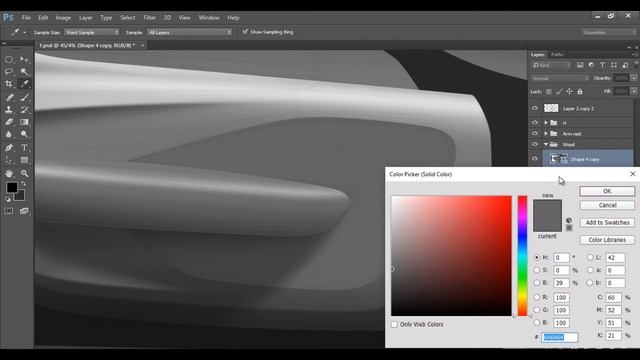Open the Essentials workspace dropdown
Image resolution: width=640 pixels, height=360 pixels.
pyautogui.click(x=609, y=32)
